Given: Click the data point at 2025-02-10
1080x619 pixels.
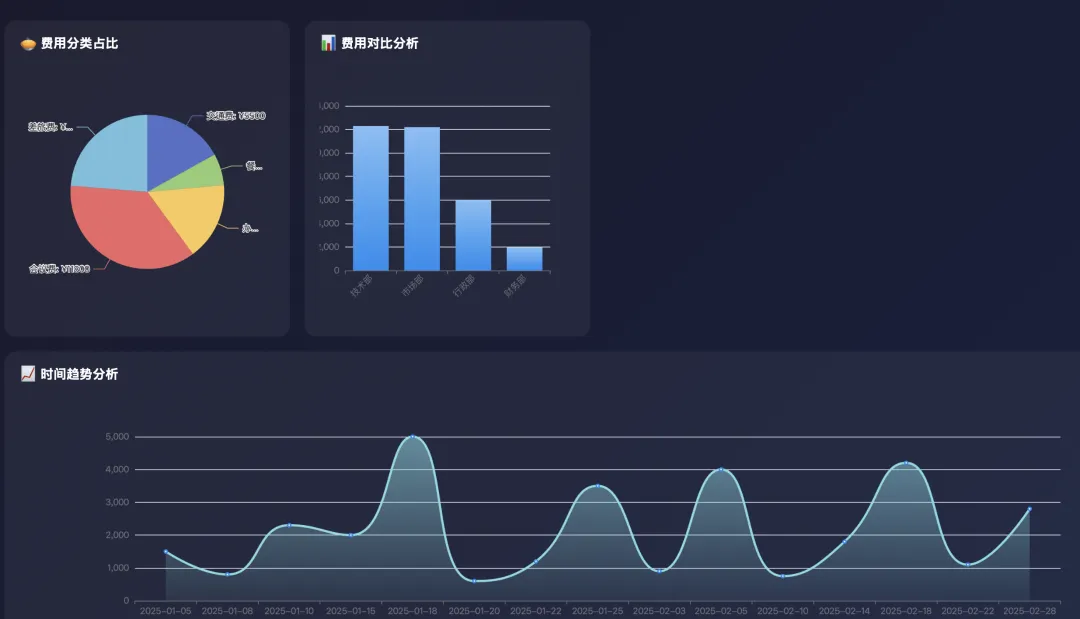Looking at the screenshot, I should [x=783, y=576].
